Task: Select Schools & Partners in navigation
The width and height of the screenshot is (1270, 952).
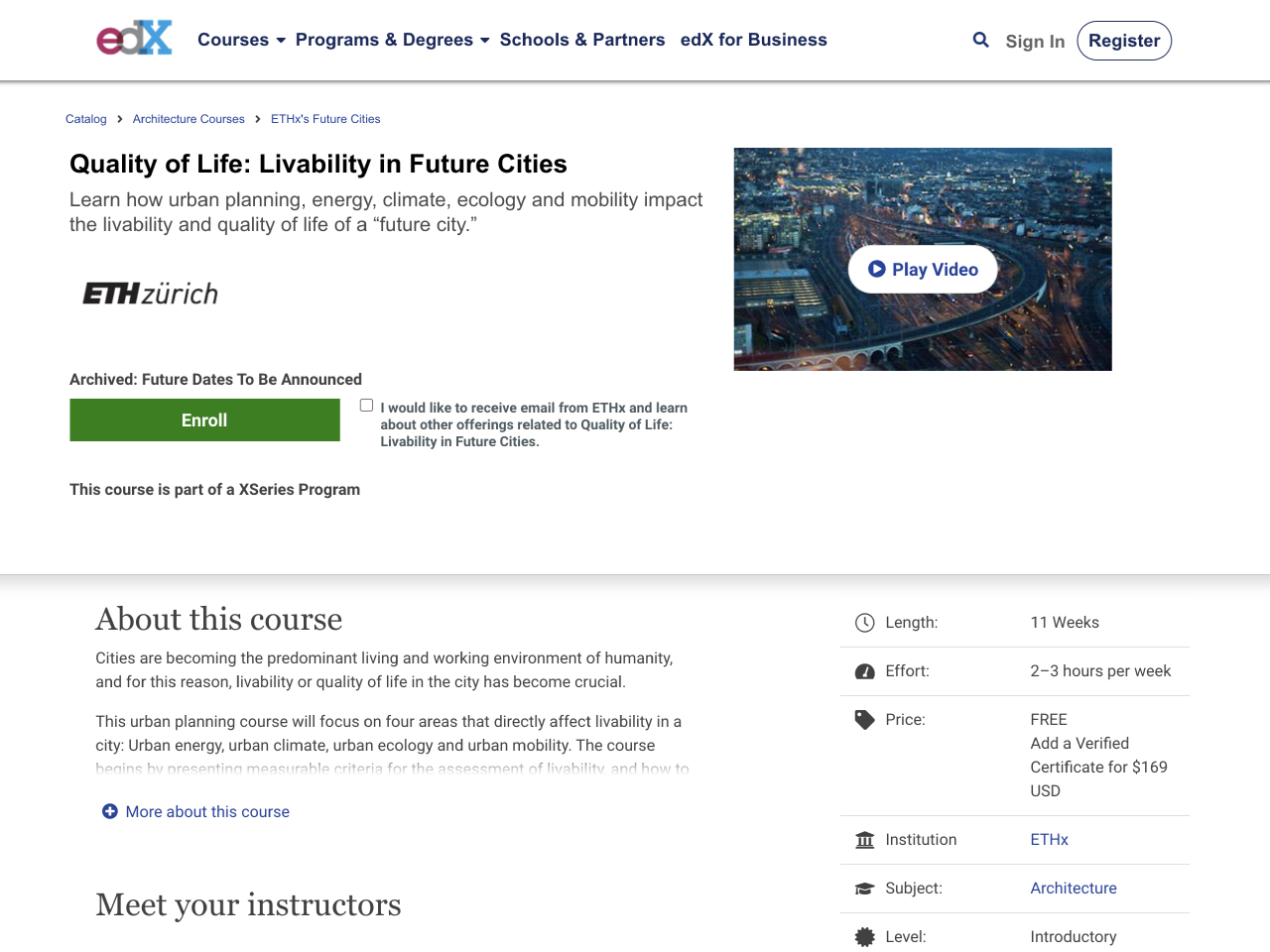Action: pos(582,40)
